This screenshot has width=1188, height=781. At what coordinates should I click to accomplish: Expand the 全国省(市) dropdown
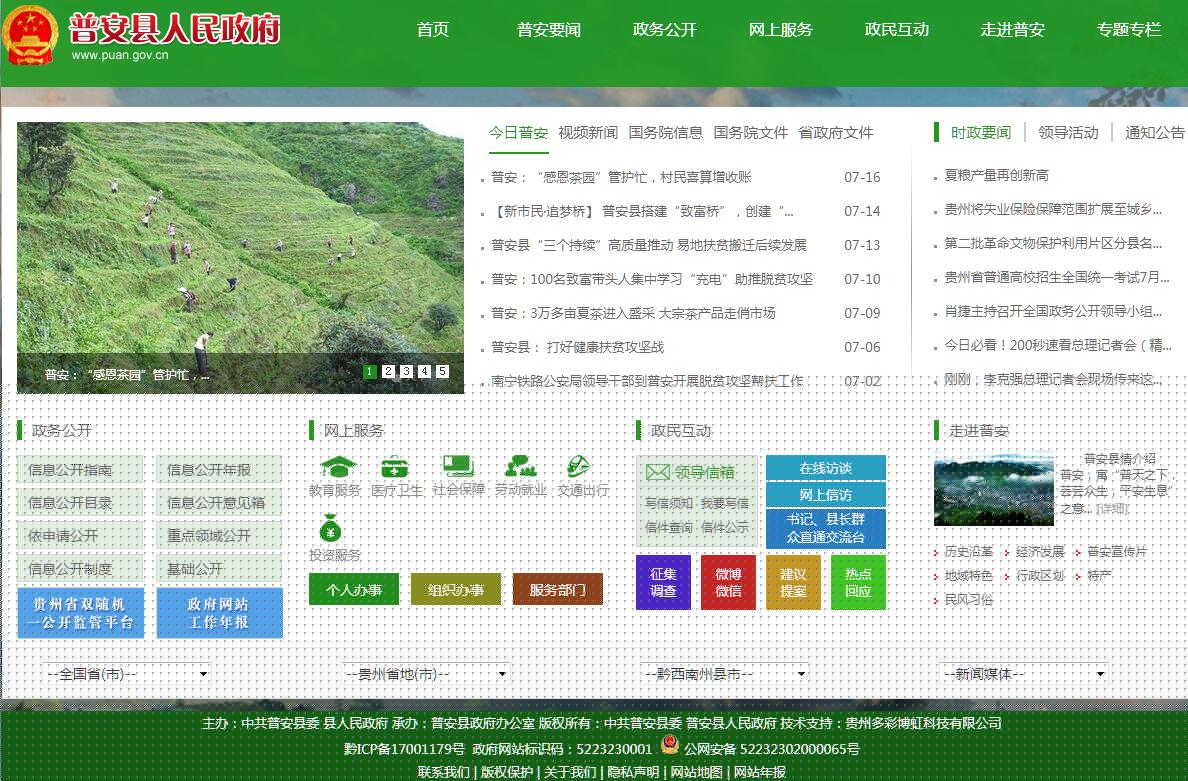130,674
